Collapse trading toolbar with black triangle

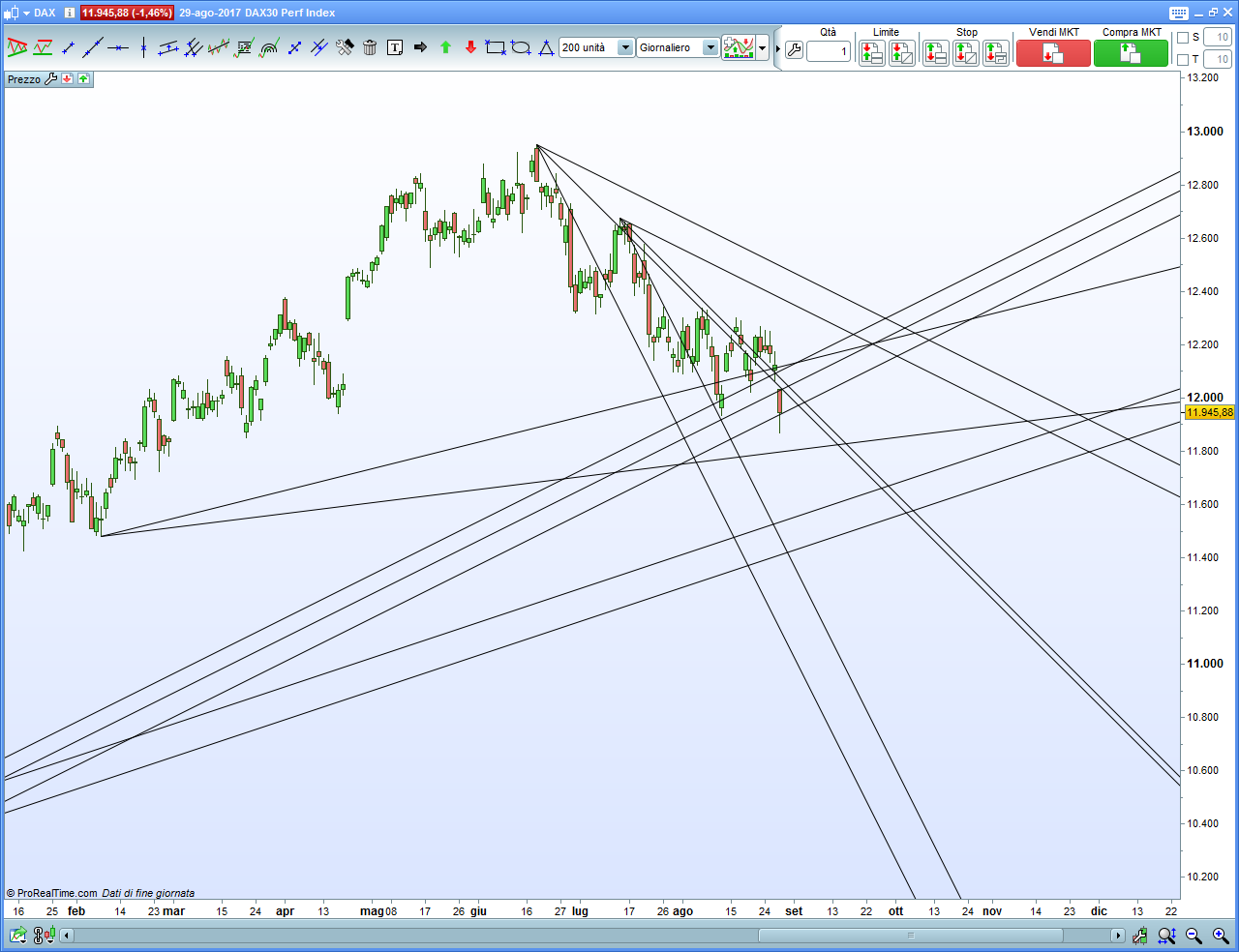[777, 48]
